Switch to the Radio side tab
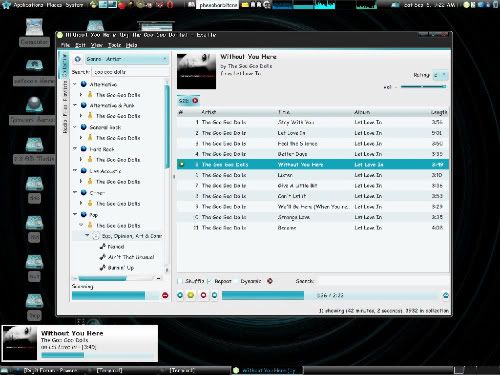500x375 pixels. point(65,126)
